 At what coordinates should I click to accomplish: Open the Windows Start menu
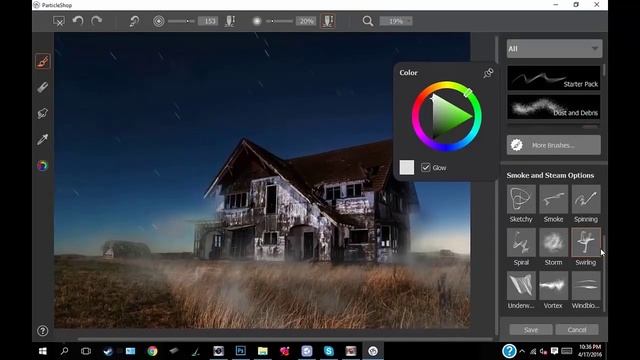(x=42, y=351)
